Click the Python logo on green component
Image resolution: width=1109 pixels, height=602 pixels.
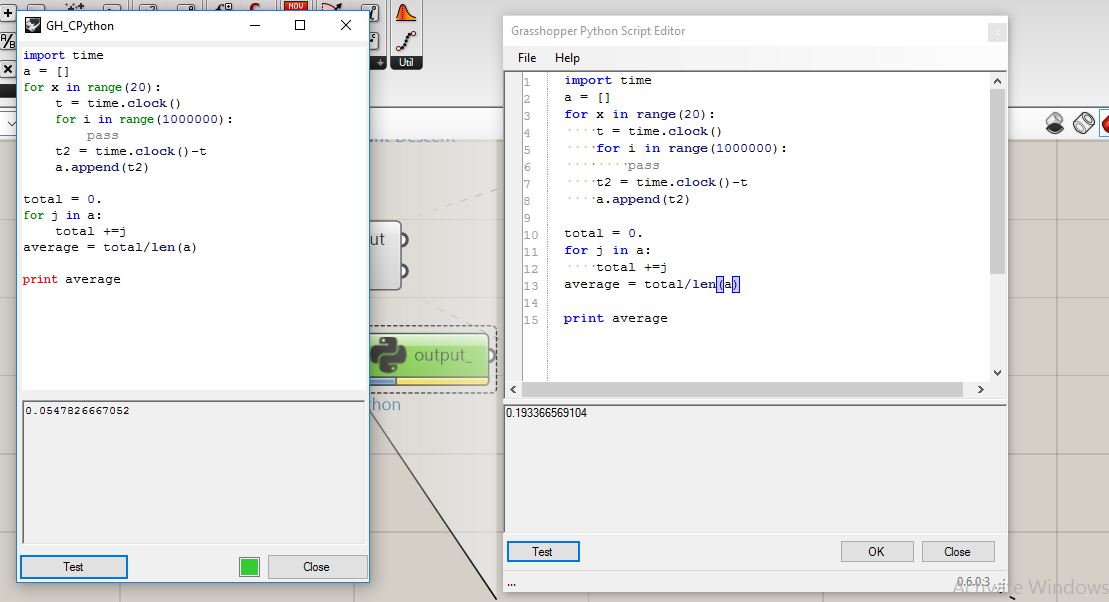point(388,356)
